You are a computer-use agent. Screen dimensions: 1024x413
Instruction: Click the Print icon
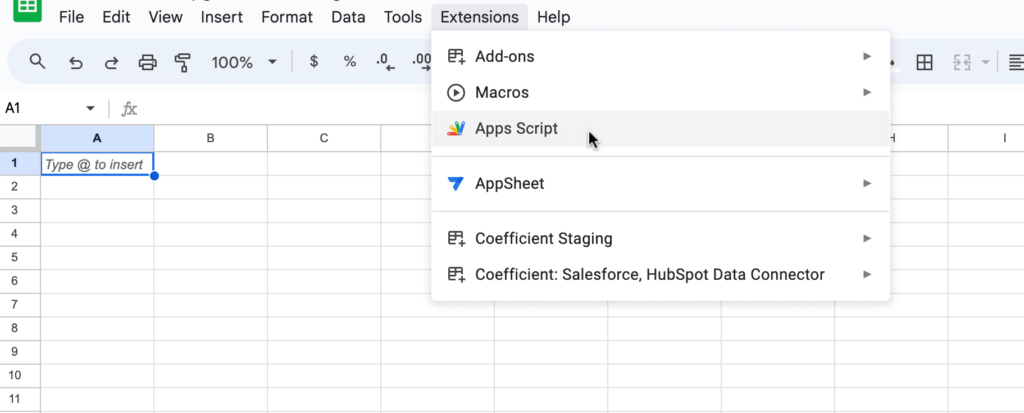click(x=148, y=63)
